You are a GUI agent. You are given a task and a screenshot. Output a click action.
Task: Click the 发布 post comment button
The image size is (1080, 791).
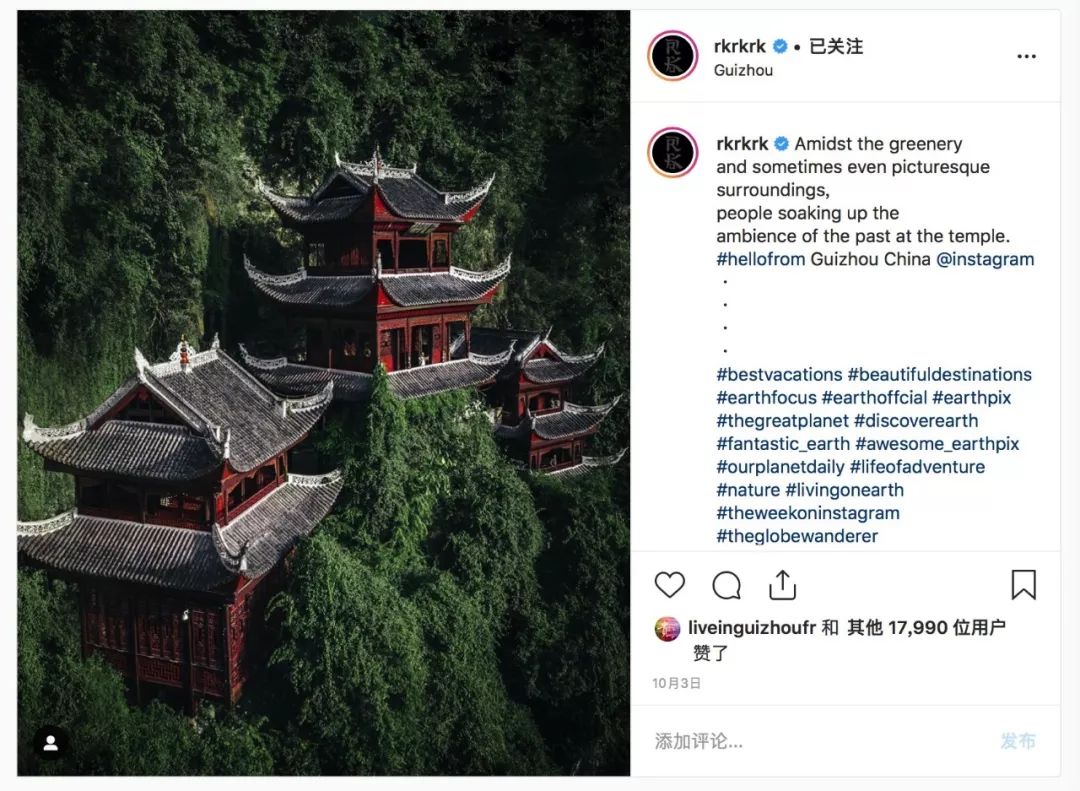1018,741
